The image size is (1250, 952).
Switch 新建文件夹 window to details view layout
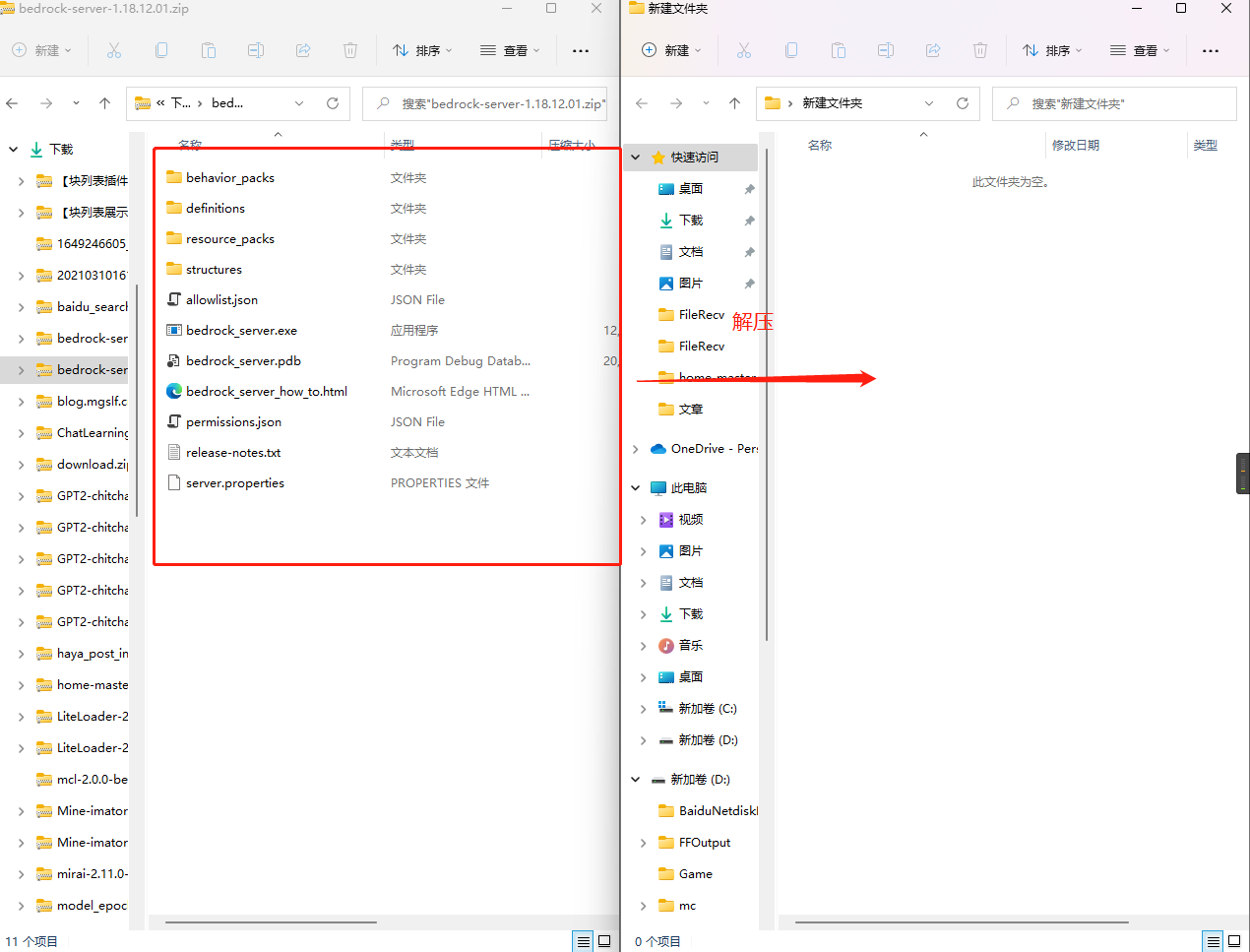click(x=1214, y=941)
